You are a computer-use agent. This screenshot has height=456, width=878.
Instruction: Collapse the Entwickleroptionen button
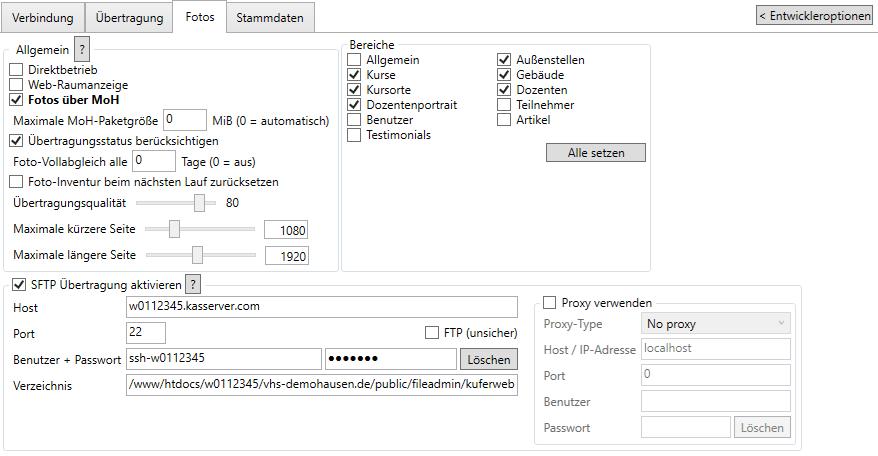point(814,16)
